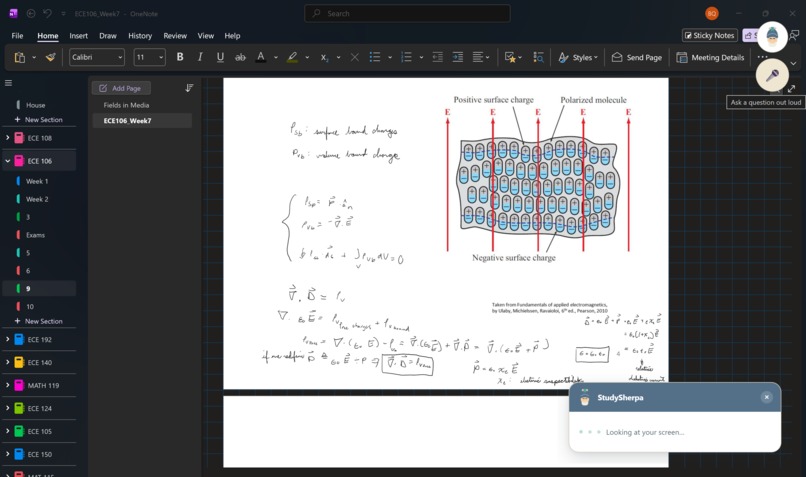The image size is (806, 477).
Task: Decrease indent of the paragraph
Action: 437,57
